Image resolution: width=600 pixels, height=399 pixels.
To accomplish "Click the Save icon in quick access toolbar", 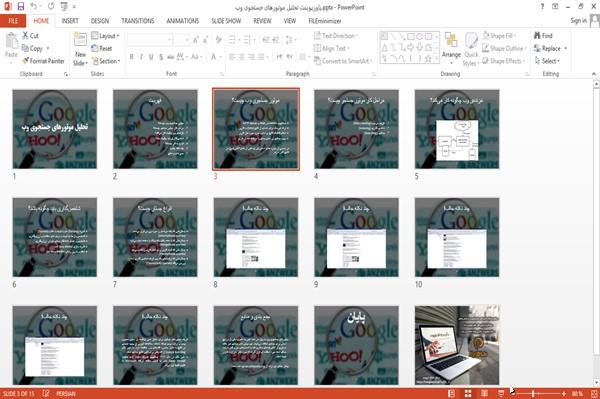I will click(x=21, y=6).
